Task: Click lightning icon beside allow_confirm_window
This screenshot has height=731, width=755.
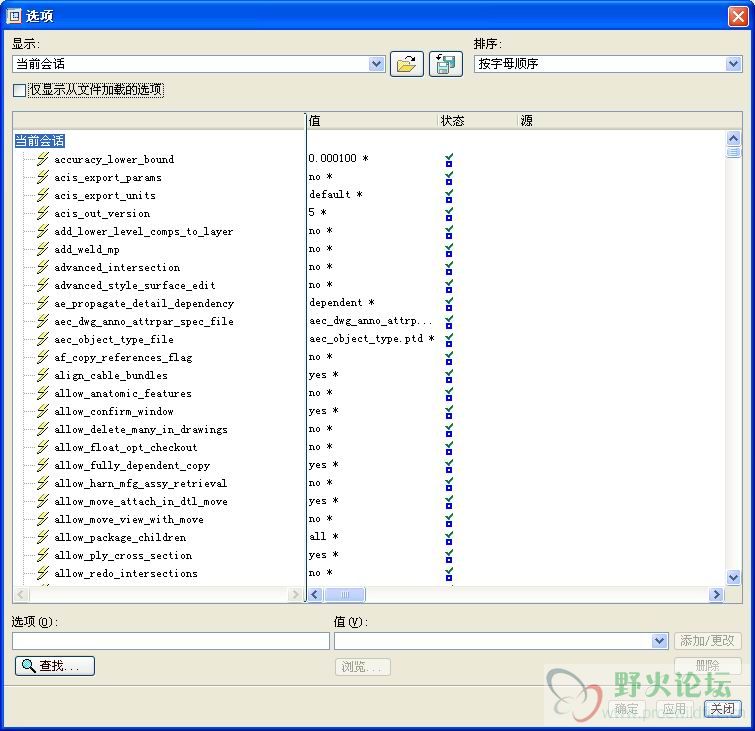Action: tap(43, 411)
